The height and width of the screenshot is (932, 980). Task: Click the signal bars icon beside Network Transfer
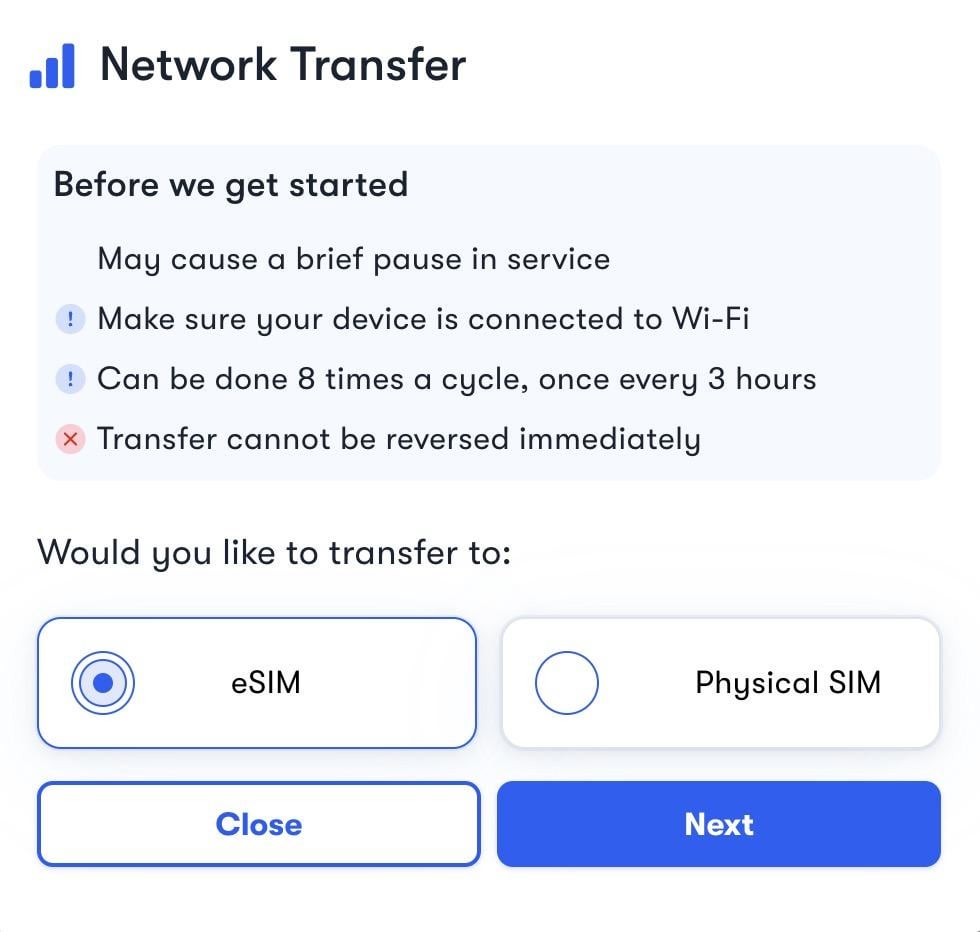[52, 66]
